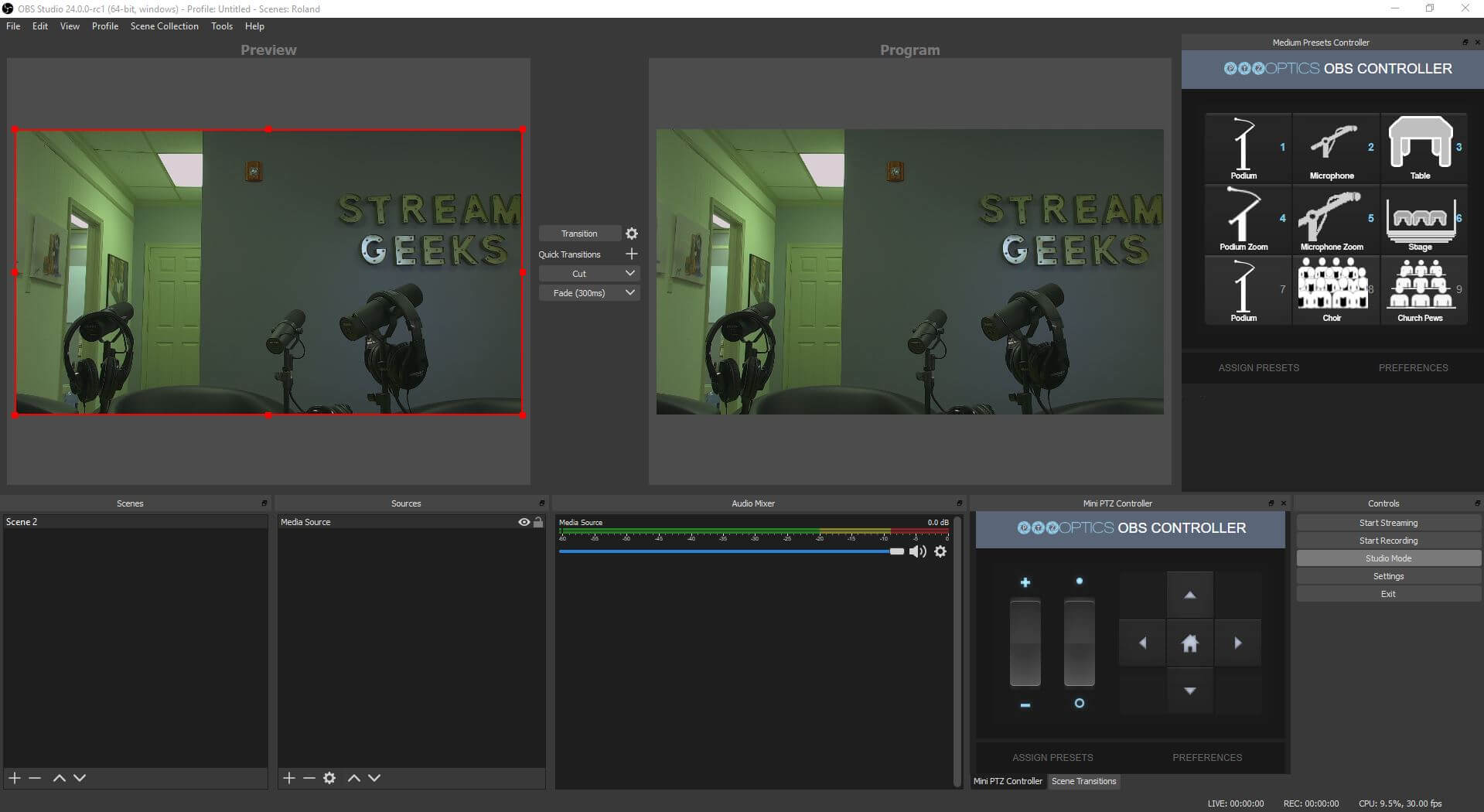This screenshot has height=812, width=1484.
Task: Click Assign Presets in Mini PTZ Controller
Action: pos(1052,758)
